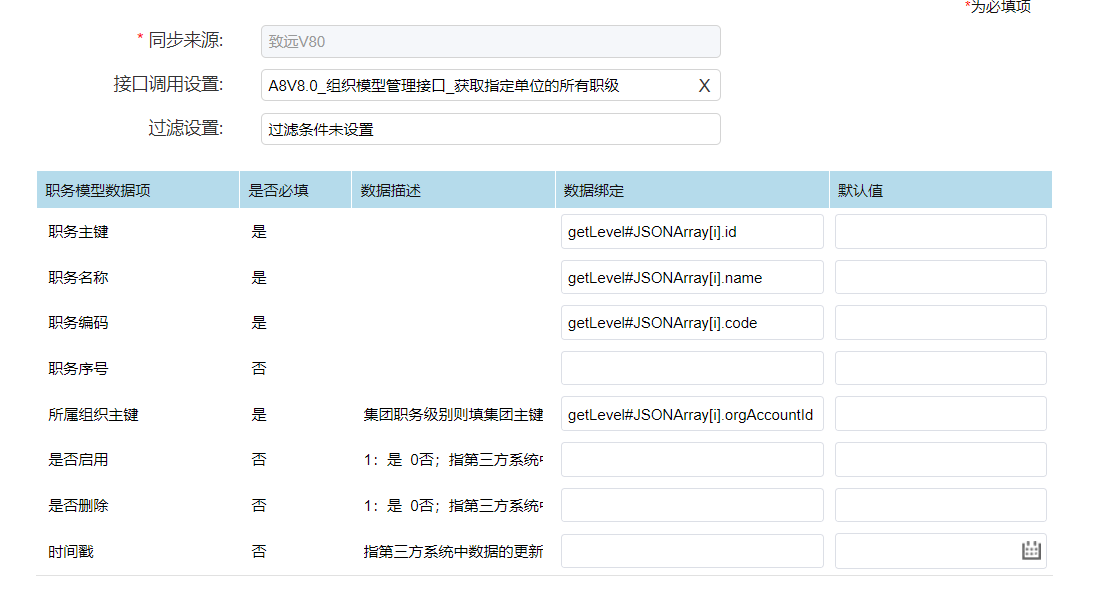This screenshot has height=590, width=1109.
Task: Click 职务序号 default value field
Action: (x=941, y=369)
